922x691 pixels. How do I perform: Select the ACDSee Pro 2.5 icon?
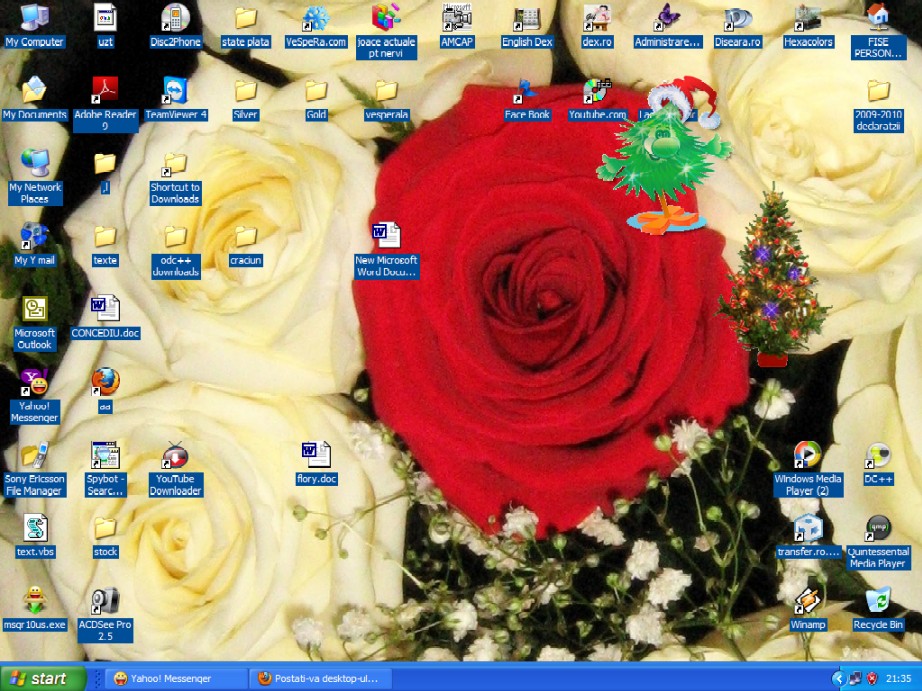105,601
